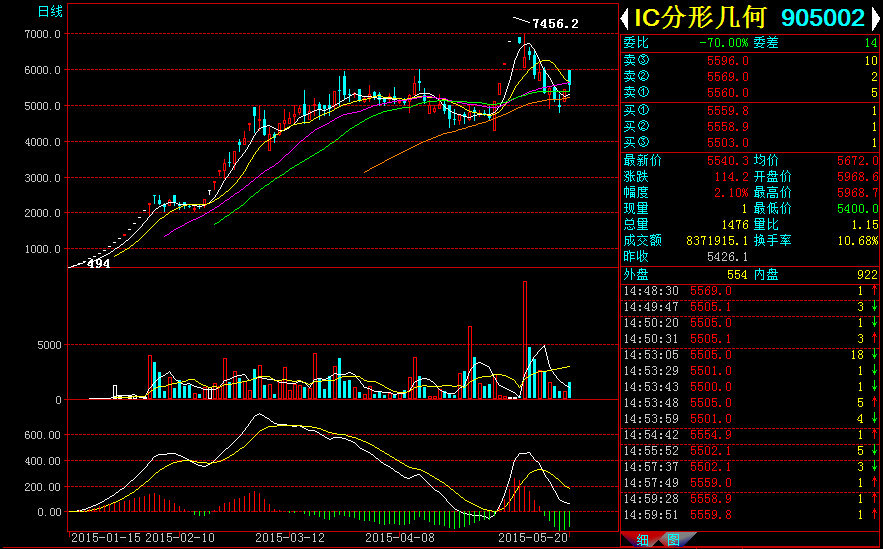This screenshot has width=883, height=549.
Task: Click the 外盘 value 554
Action: 738,275
